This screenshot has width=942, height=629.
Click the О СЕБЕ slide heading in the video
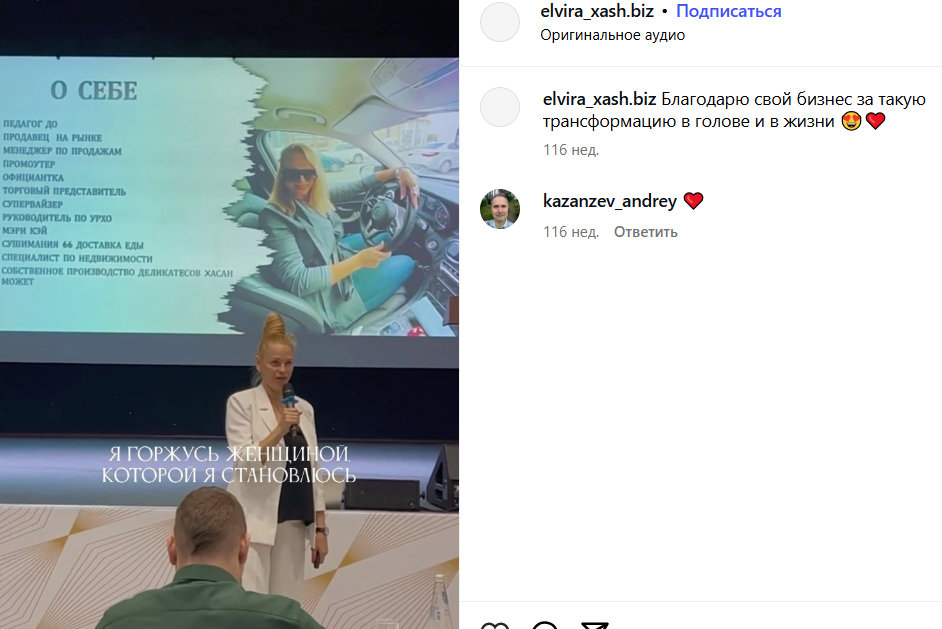pos(94,91)
